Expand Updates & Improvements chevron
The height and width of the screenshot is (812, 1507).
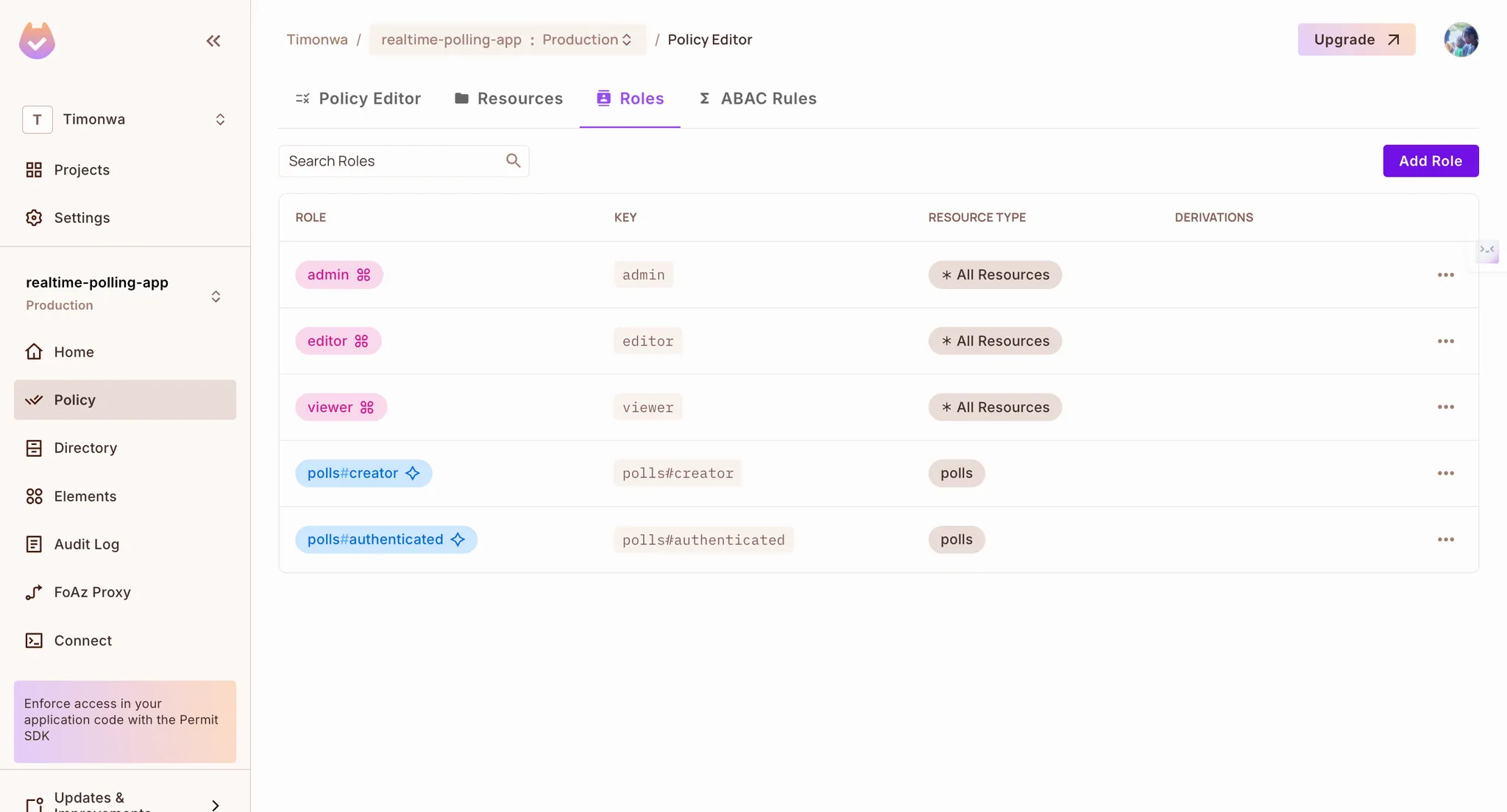pyautogui.click(x=215, y=805)
